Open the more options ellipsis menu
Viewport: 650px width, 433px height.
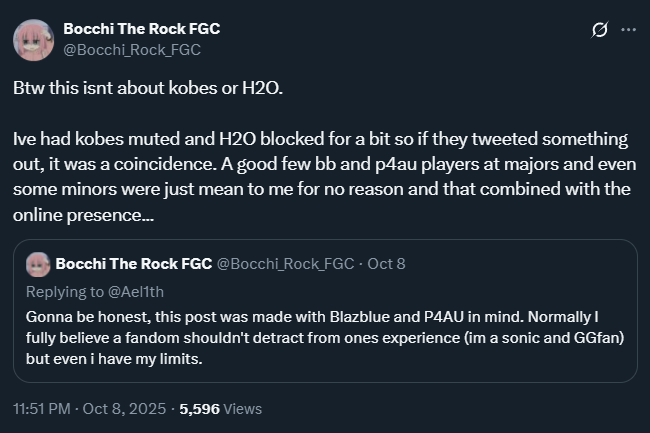[x=628, y=30]
